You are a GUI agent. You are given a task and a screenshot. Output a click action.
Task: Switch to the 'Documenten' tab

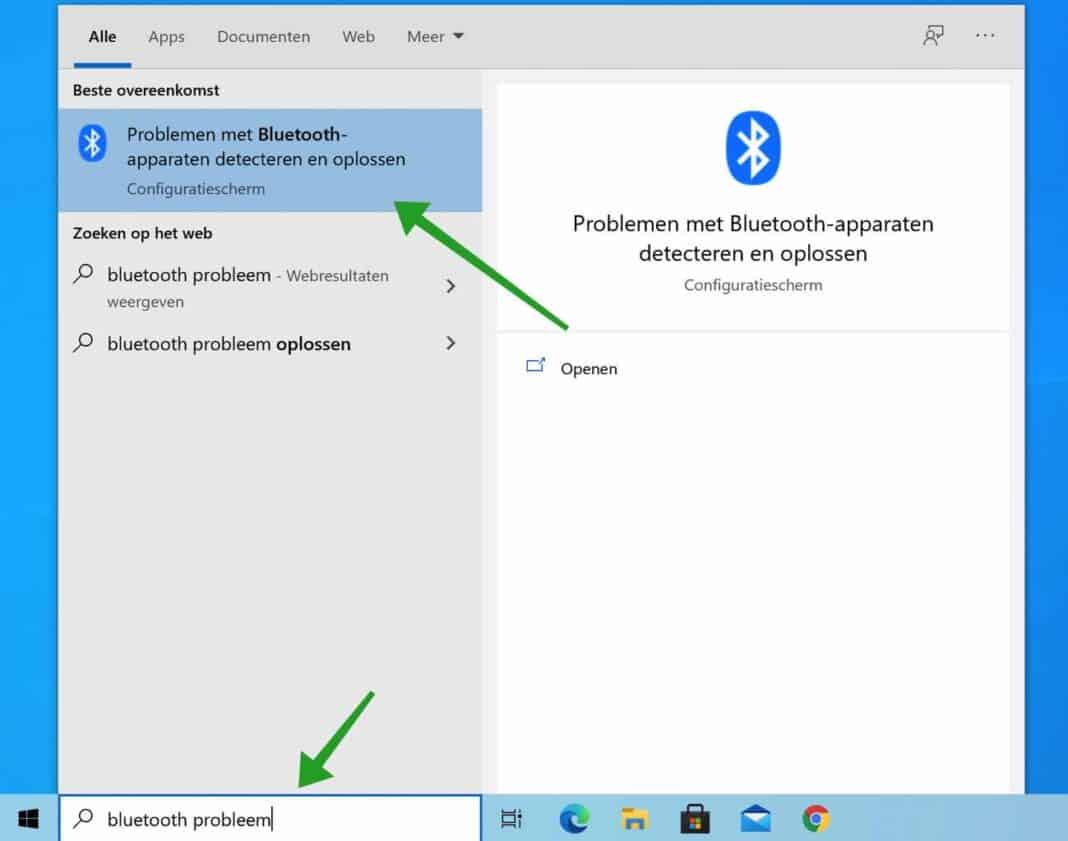pos(263,36)
